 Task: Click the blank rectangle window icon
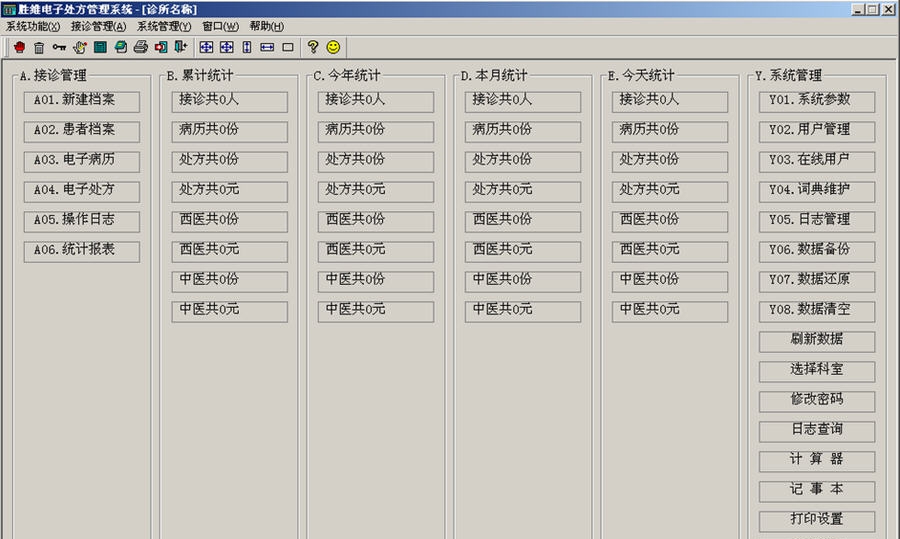(288, 47)
